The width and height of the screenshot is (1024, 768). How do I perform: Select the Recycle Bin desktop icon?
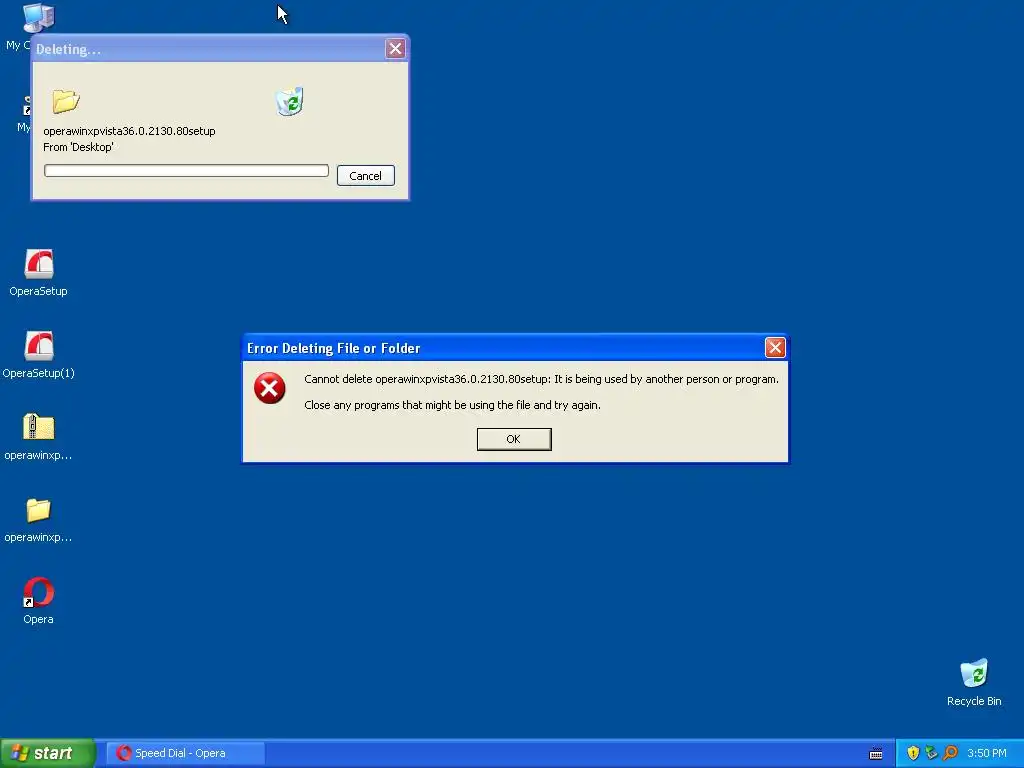974,682
